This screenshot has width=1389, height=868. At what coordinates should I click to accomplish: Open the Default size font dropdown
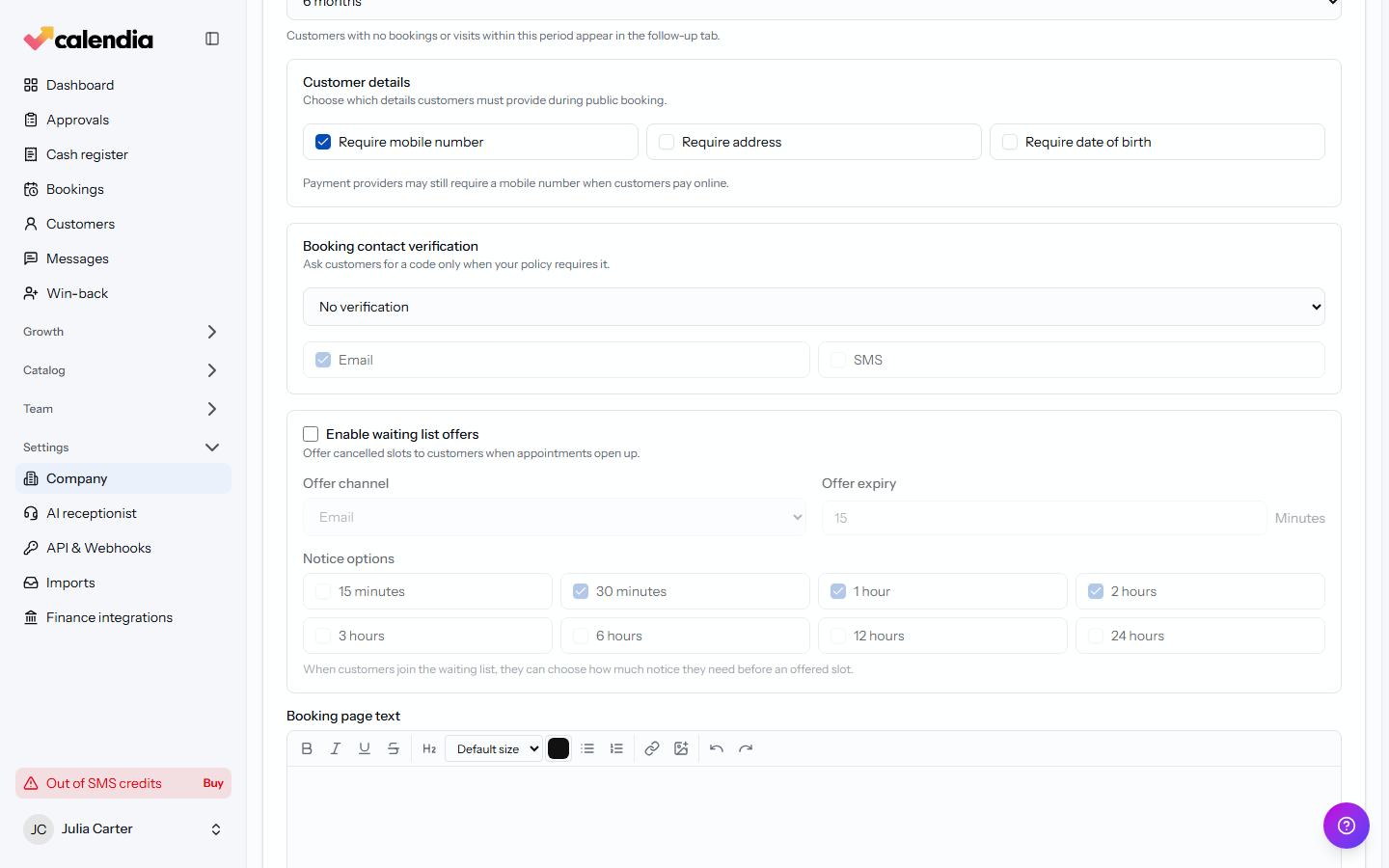point(494,748)
